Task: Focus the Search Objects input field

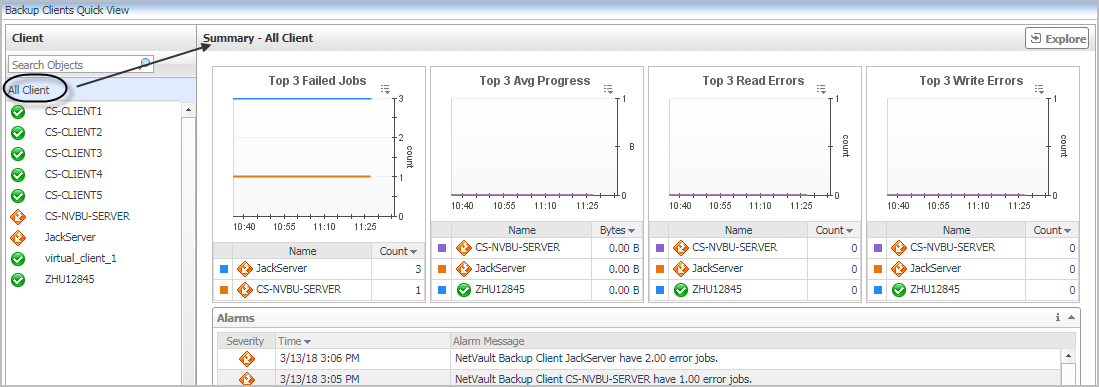Action: coord(74,64)
